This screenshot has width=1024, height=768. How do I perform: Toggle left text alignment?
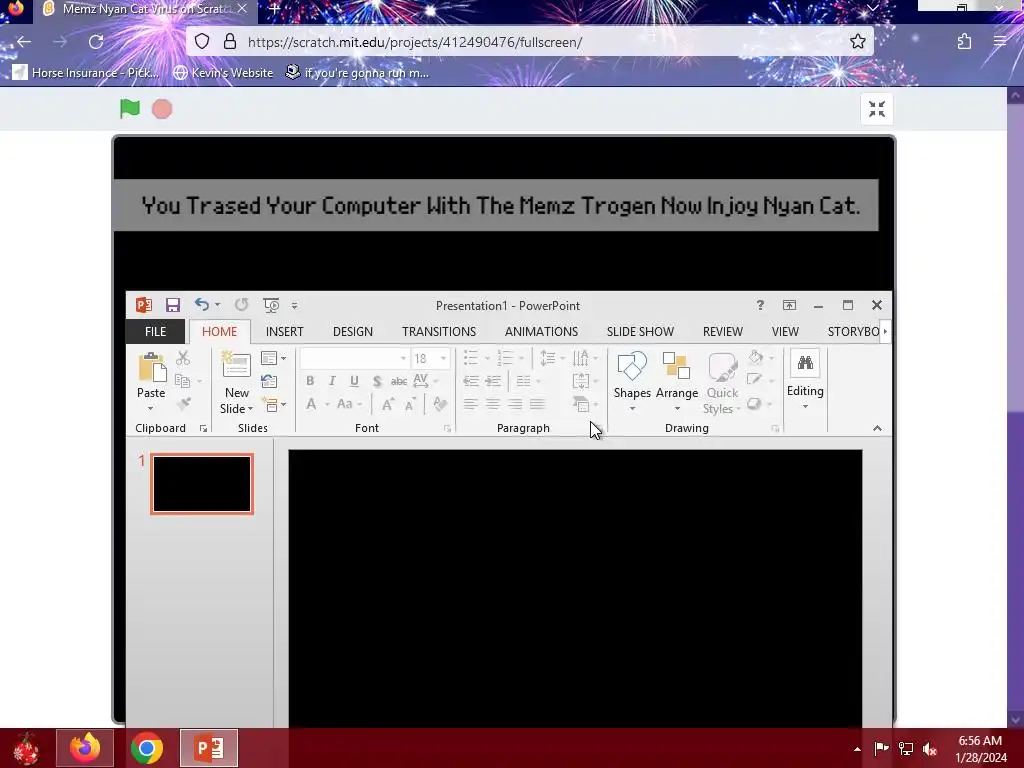471,404
